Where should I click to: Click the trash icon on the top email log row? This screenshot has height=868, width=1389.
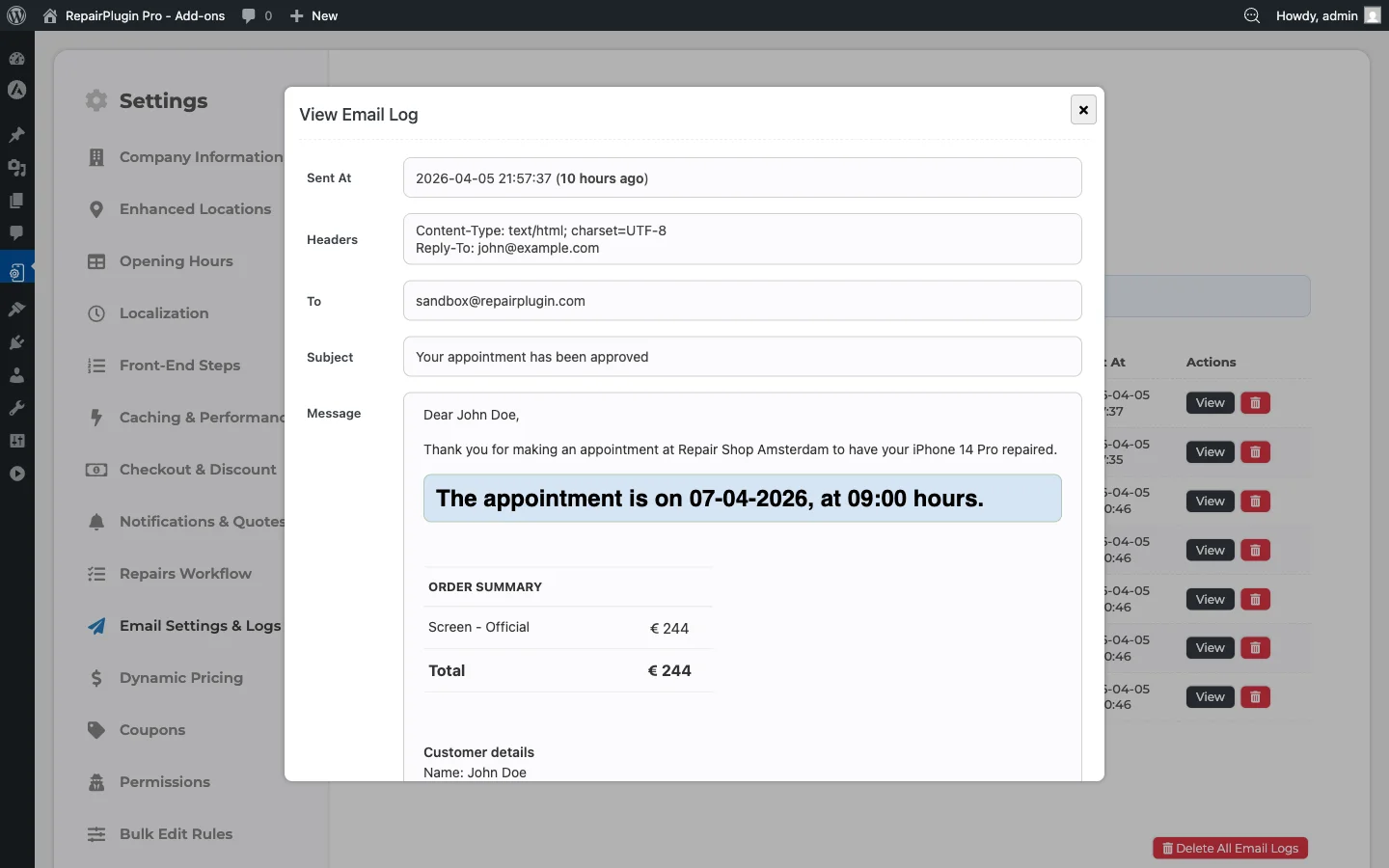pyautogui.click(x=1254, y=403)
